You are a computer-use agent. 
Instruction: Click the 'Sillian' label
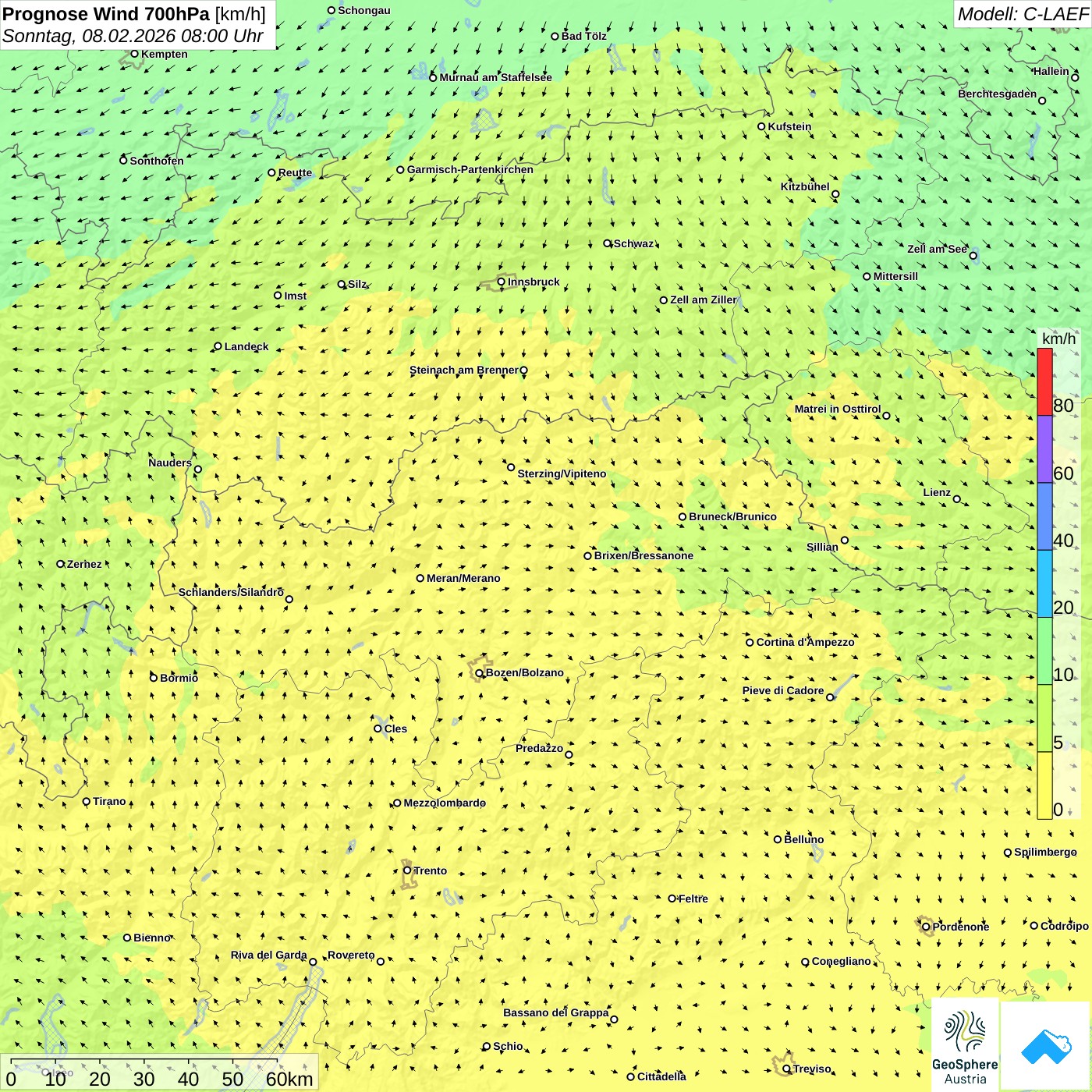[822, 547]
